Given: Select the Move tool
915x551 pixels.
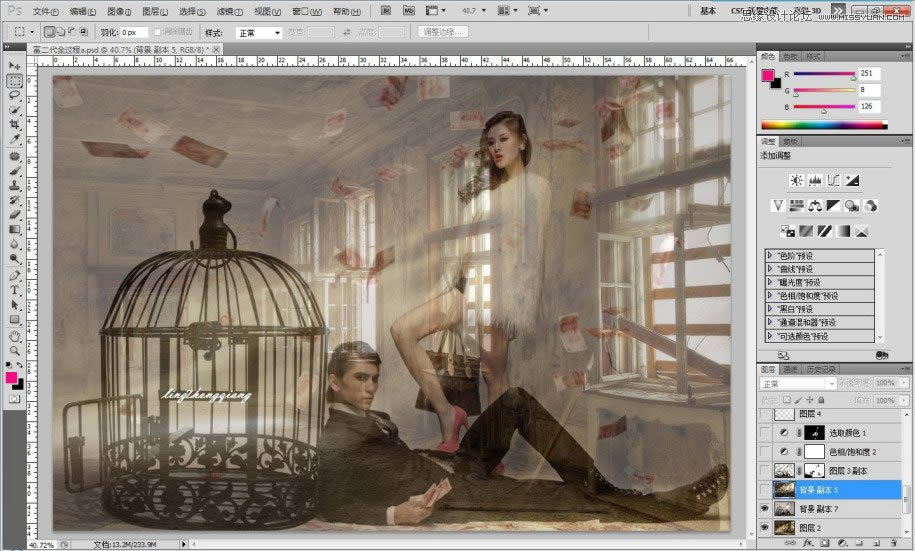Looking at the screenshot, I should [15, 65].
